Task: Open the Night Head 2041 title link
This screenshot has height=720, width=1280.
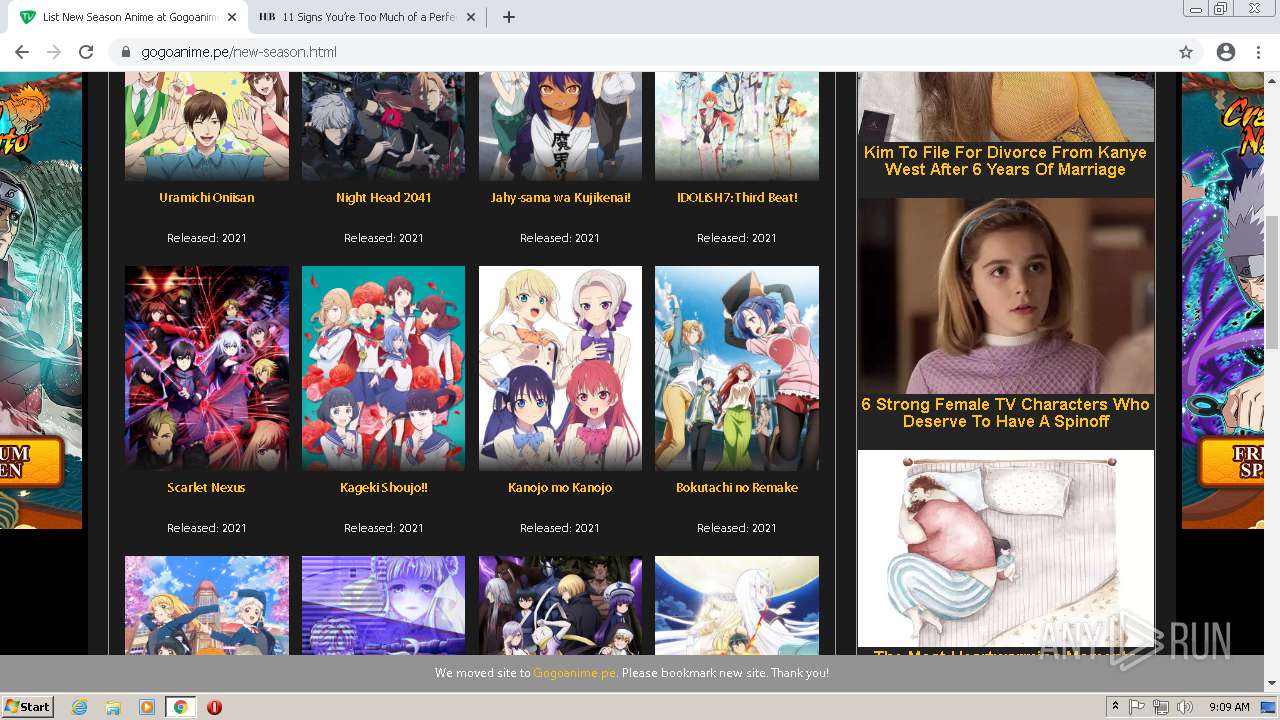Action: click(383, 198)
